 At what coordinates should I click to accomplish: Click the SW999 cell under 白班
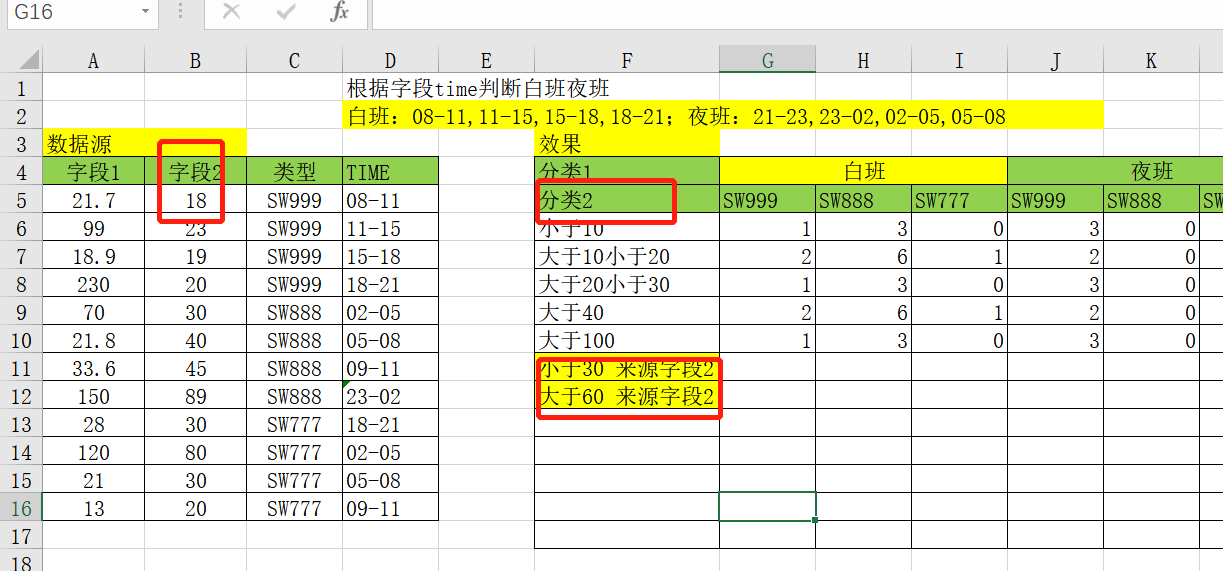(x=767, y=200)
